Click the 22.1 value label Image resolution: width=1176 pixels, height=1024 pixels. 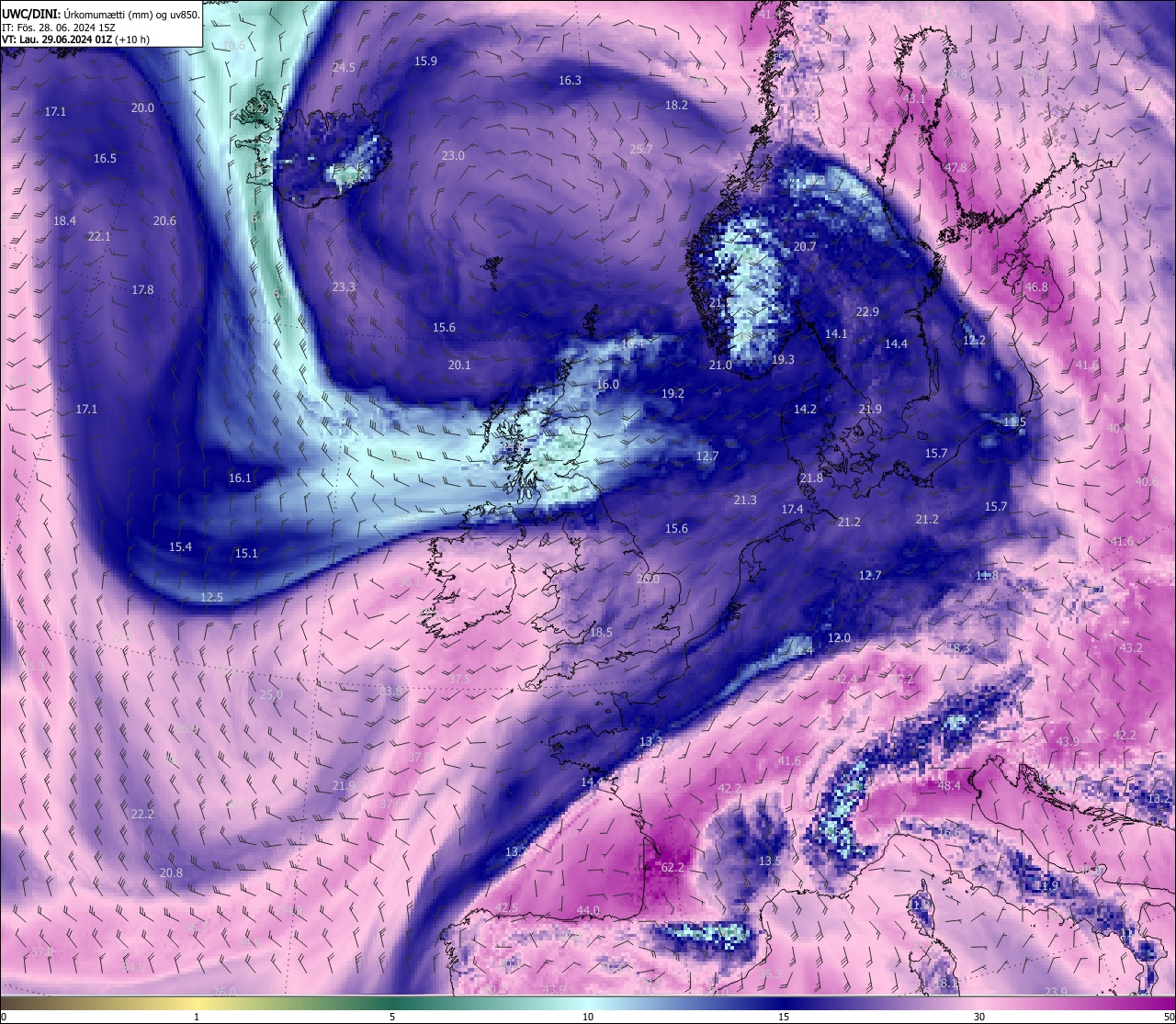click(x=99, y=236)
